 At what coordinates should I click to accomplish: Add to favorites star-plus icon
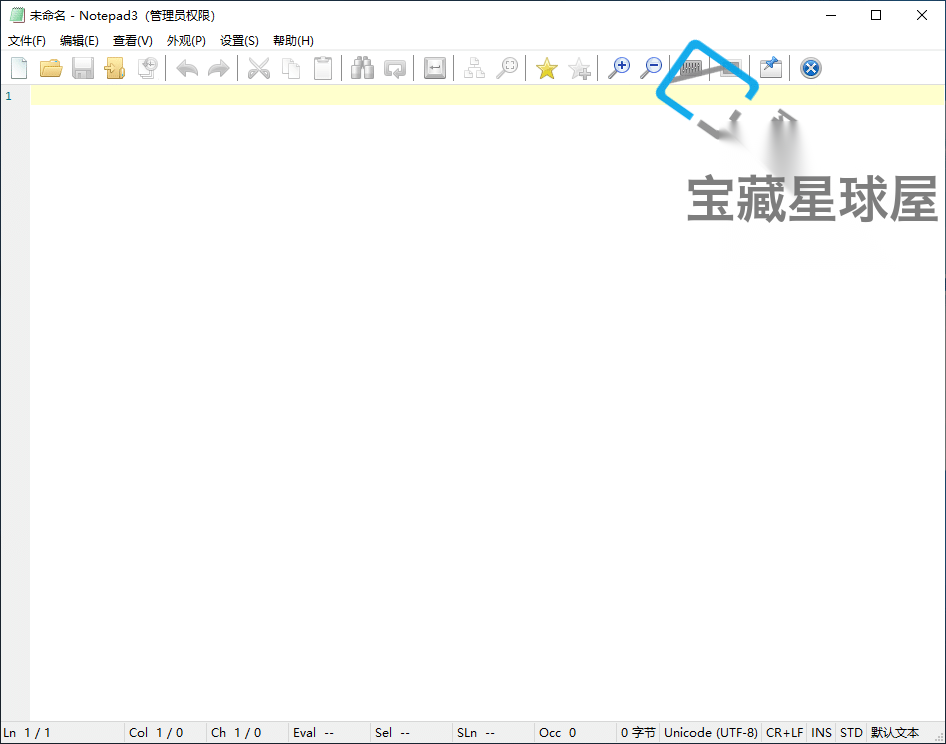(579, 68)
